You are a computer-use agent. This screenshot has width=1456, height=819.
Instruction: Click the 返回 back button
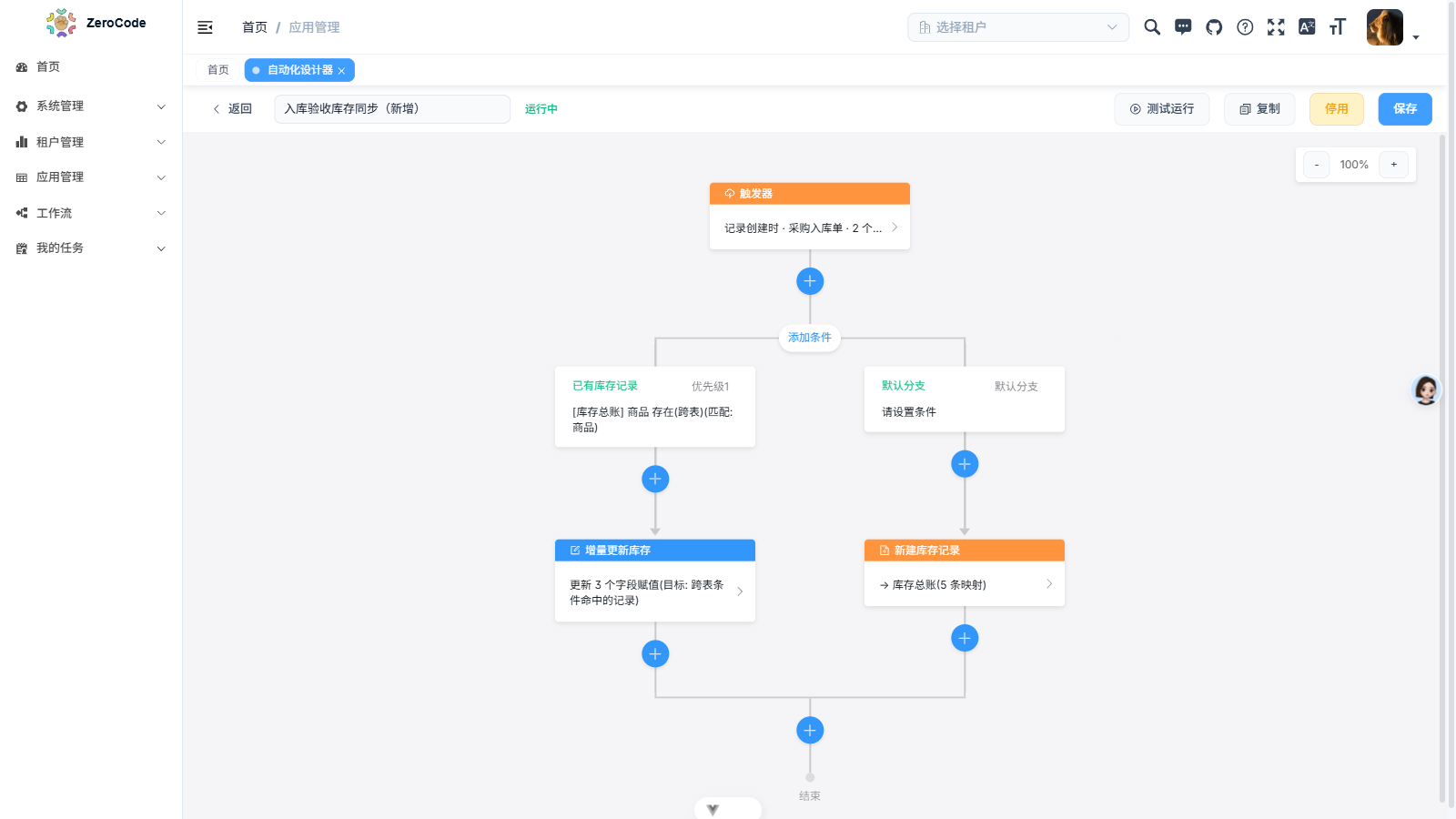point(232,109)
